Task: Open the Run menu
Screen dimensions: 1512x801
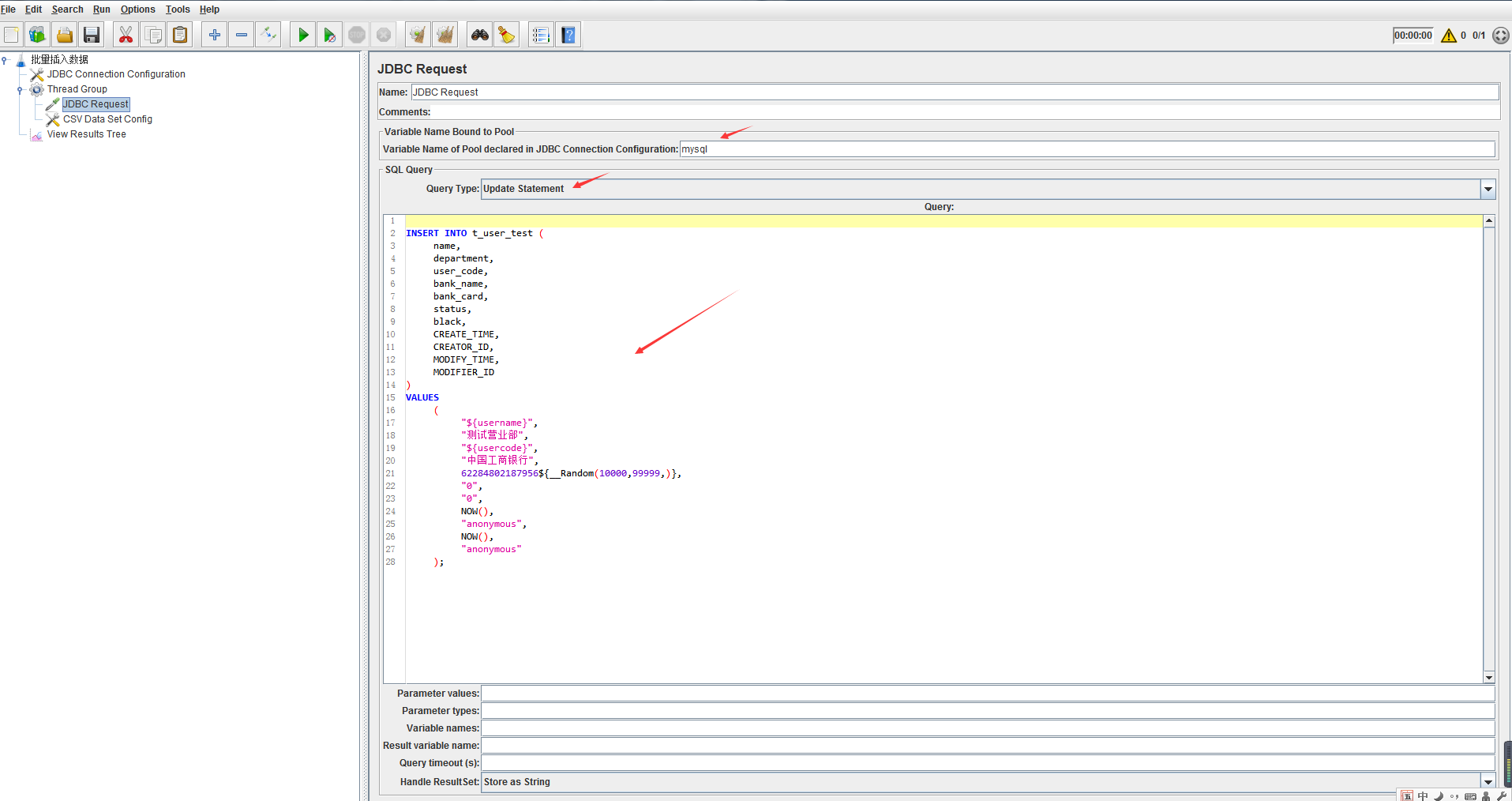Action: pos(101,9)
